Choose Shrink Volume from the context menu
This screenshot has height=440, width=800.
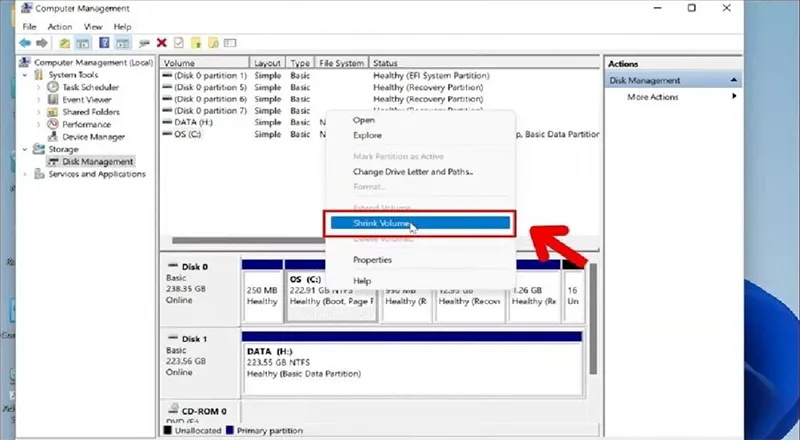(x=381, y=224)
